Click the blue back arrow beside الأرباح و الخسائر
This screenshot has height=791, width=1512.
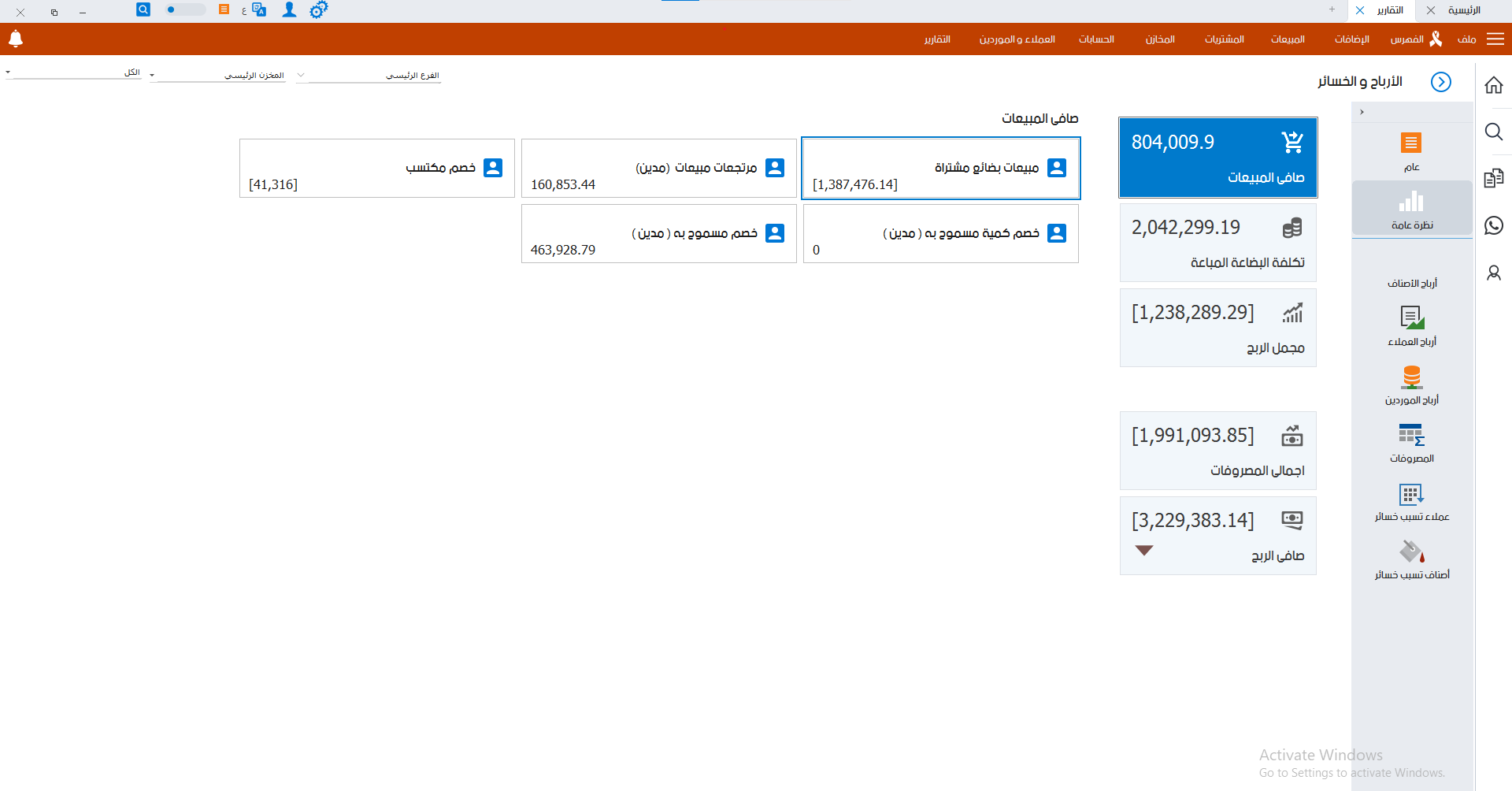pos(1440,82)
